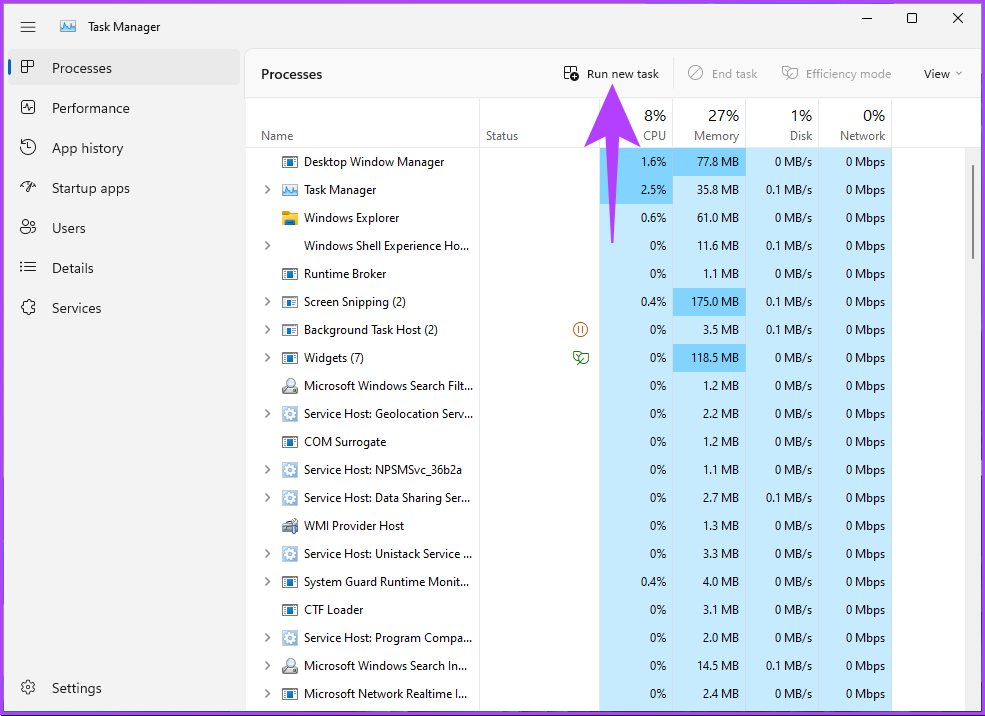Open the Startup apps page
The width and height of the screenshot is (985, 716).
[x=124, y=188]
